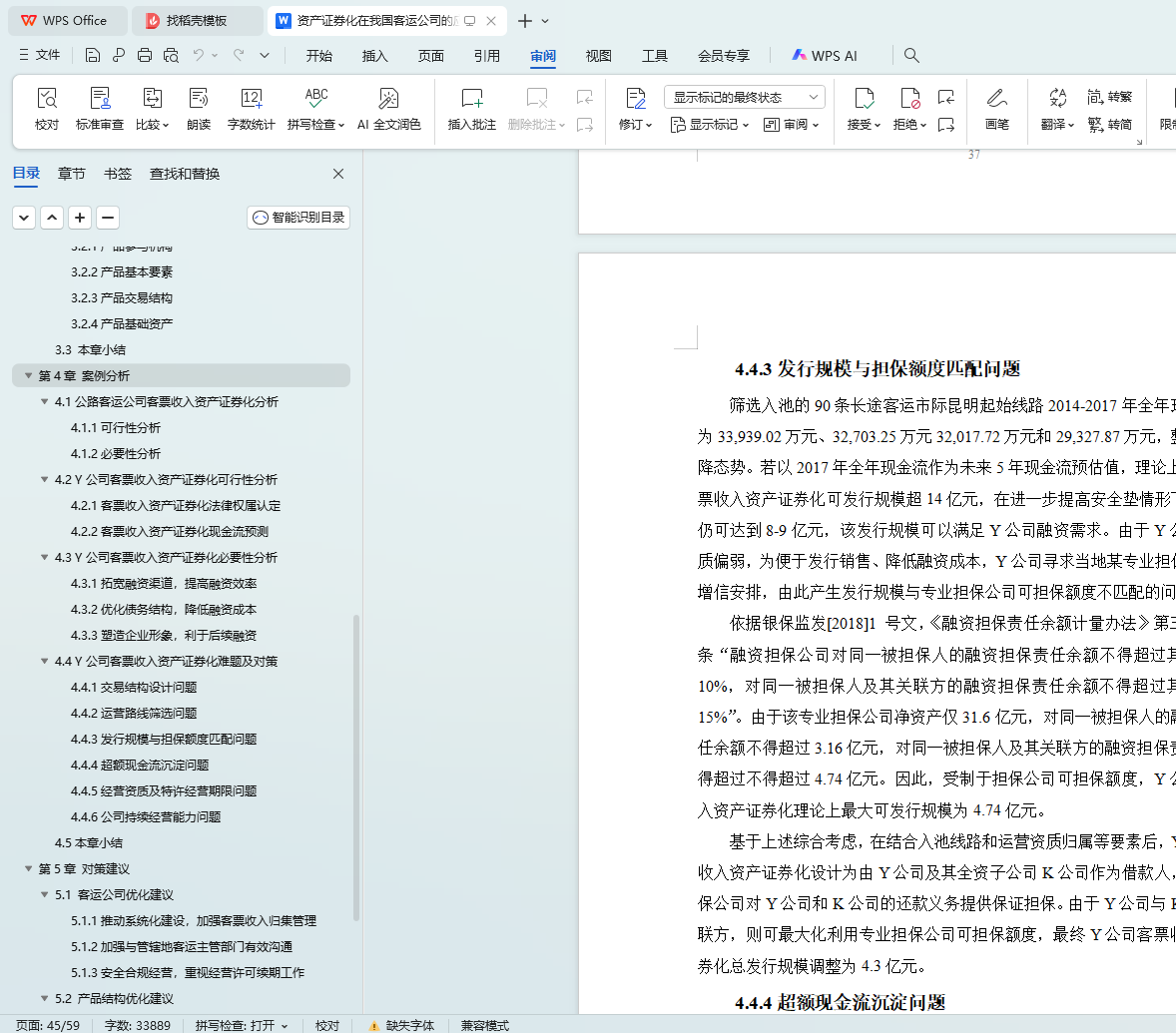
Task: Click the save icon in quick toolbar
Action: pyautogui.click(x=92, y=56)
